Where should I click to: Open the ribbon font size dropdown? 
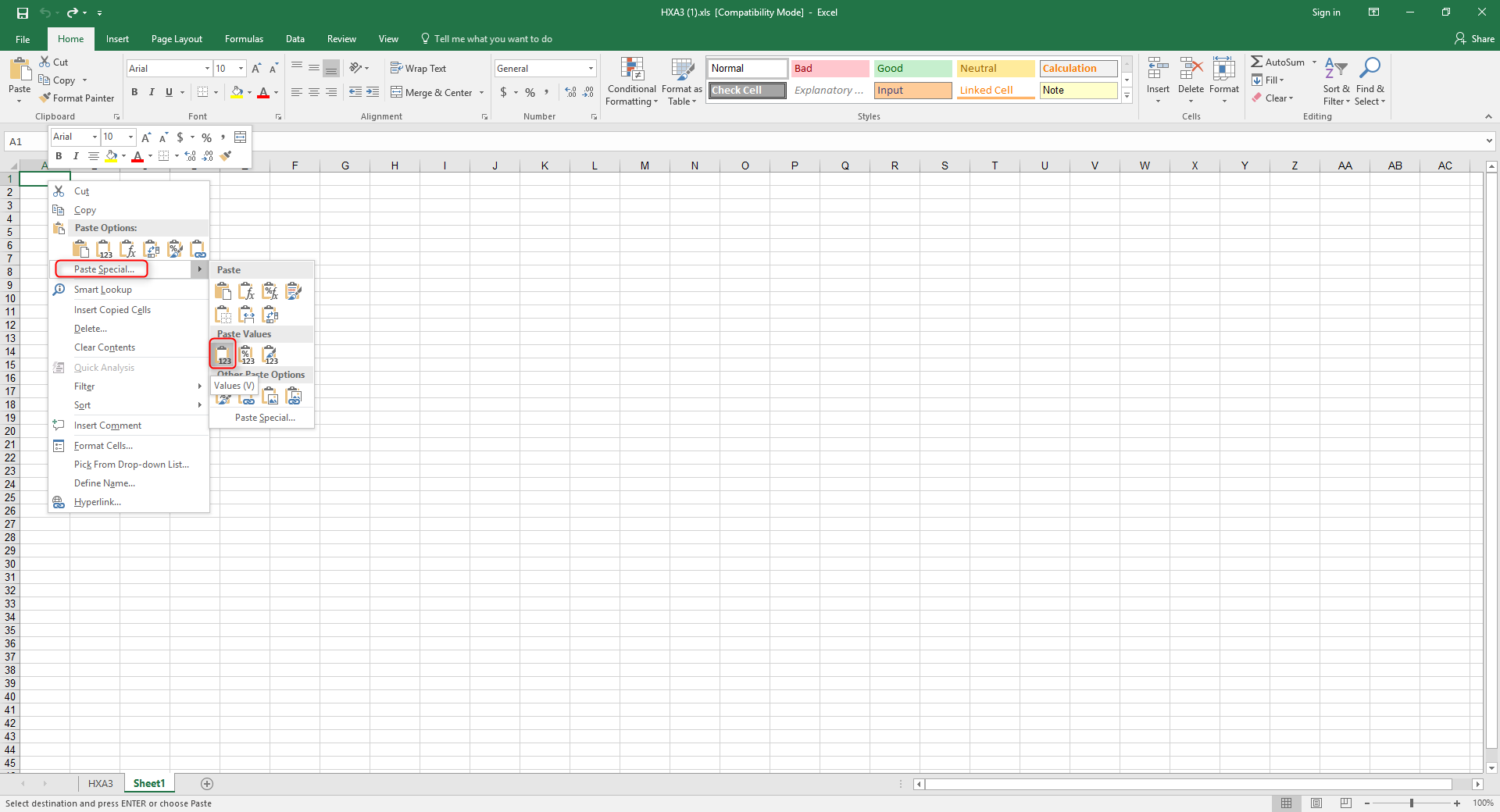(241, 69)
